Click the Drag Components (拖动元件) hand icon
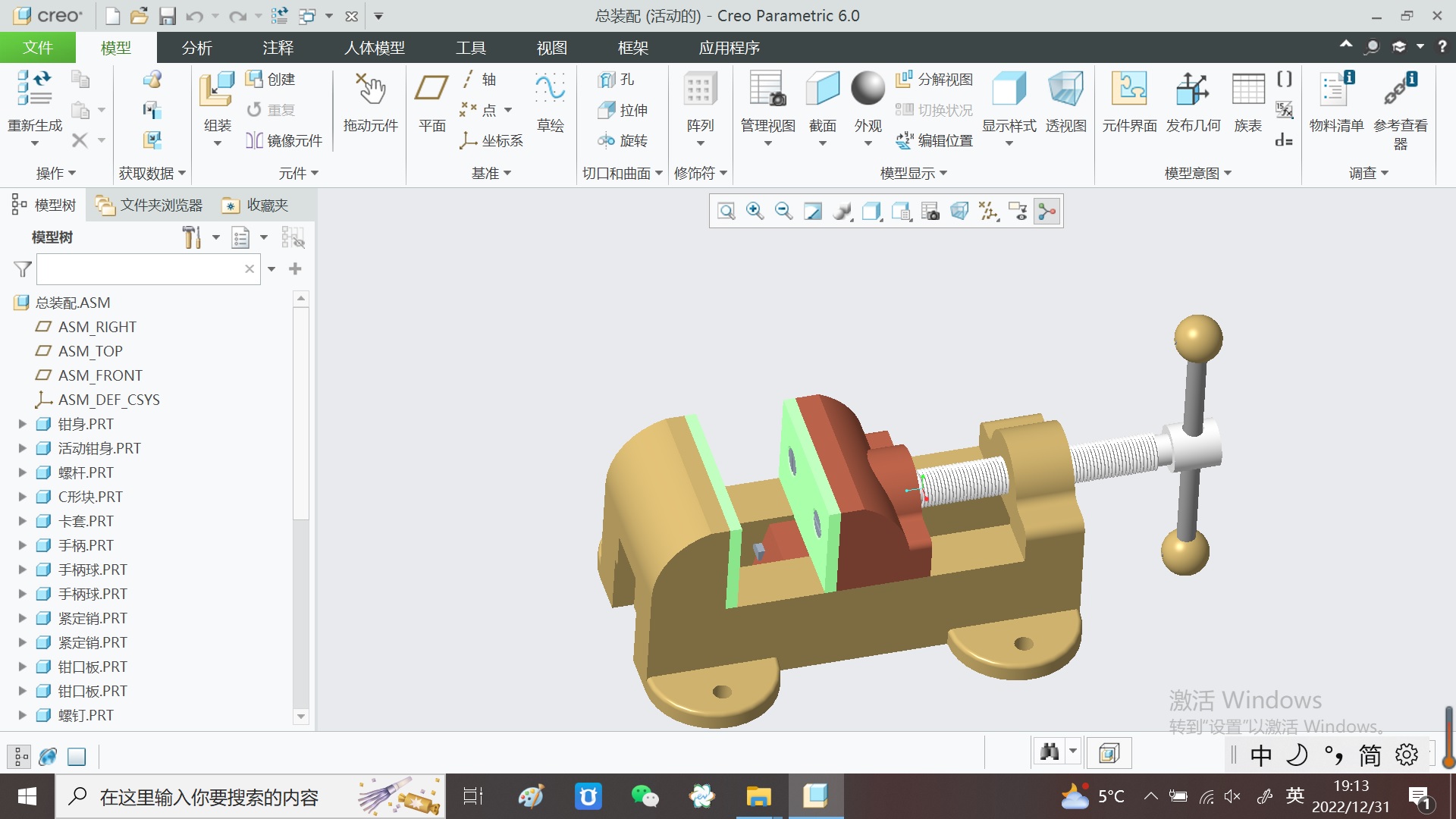 371,89
